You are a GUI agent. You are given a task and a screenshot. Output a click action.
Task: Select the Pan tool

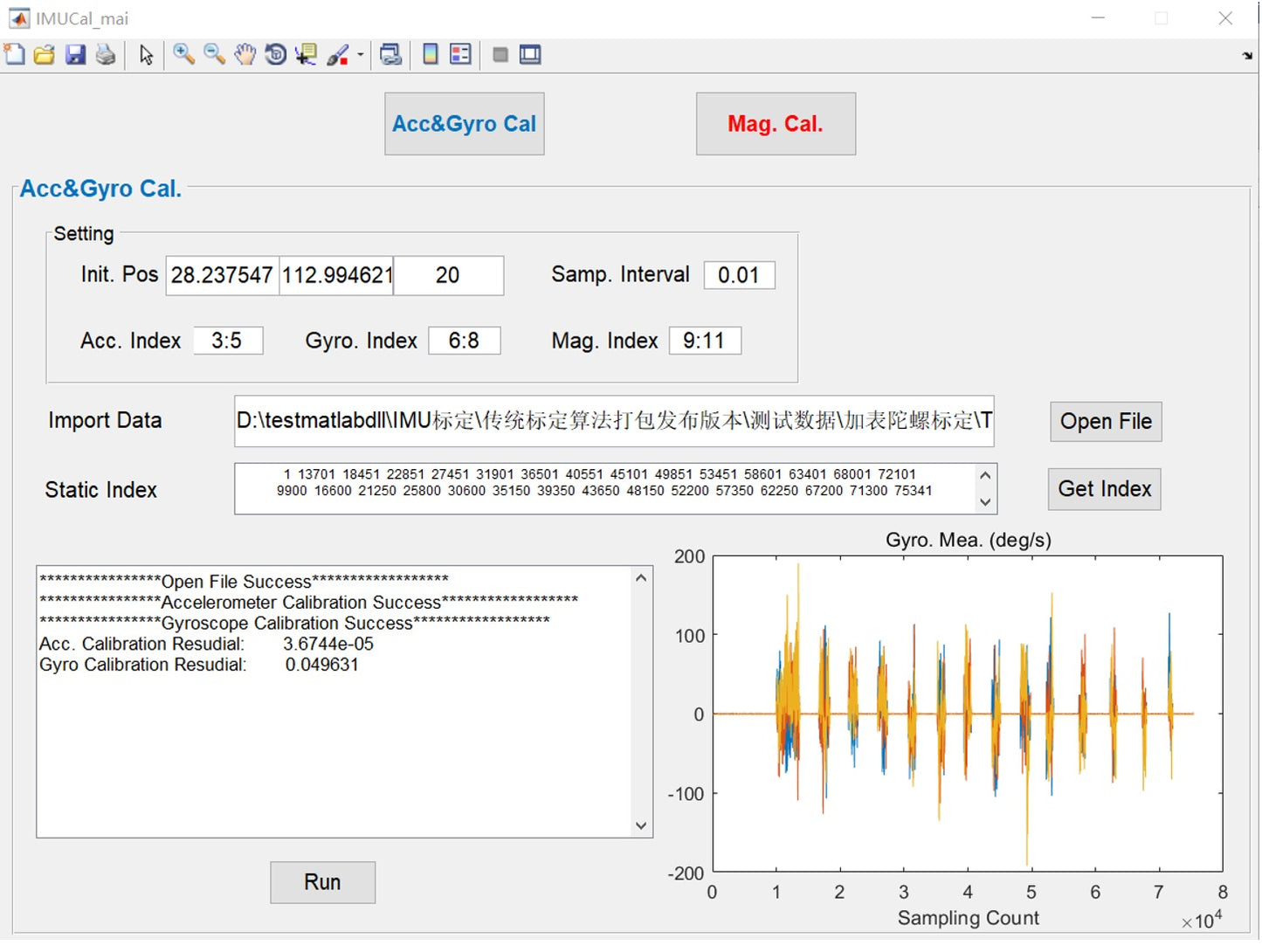point(245,54)
